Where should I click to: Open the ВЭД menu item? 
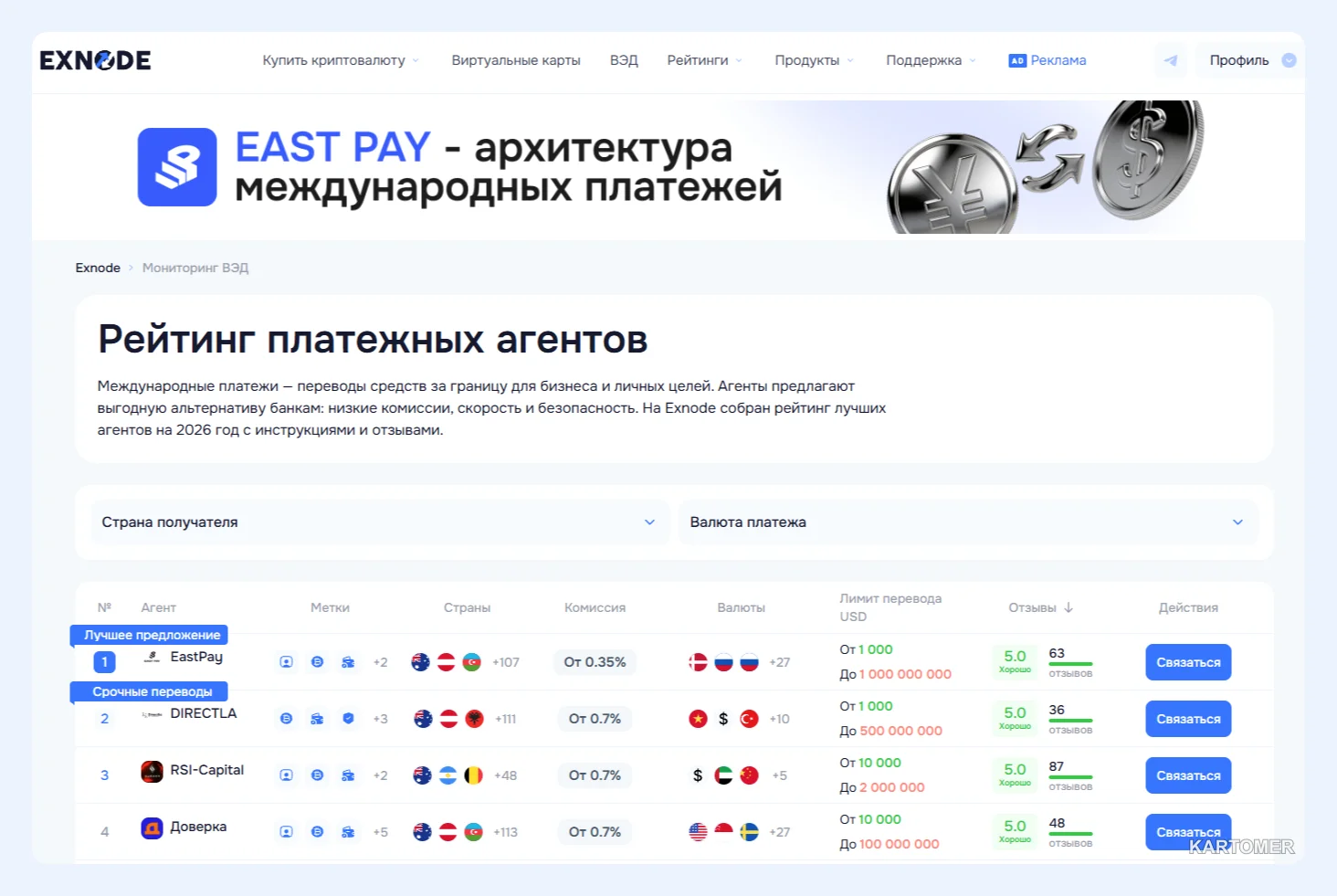(x=624, y=60)
